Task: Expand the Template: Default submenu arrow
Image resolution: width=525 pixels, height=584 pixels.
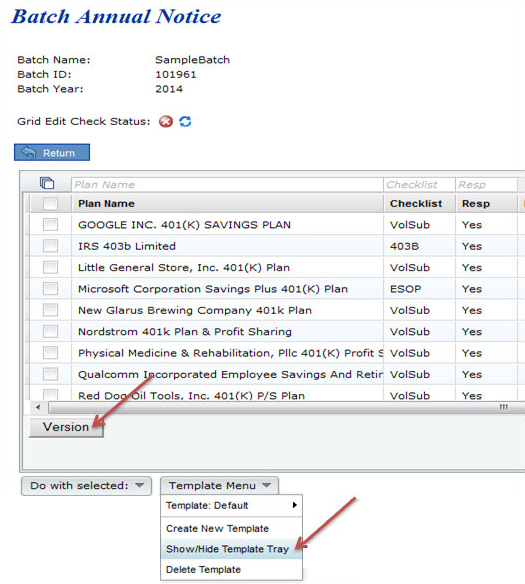Action: 295,505
